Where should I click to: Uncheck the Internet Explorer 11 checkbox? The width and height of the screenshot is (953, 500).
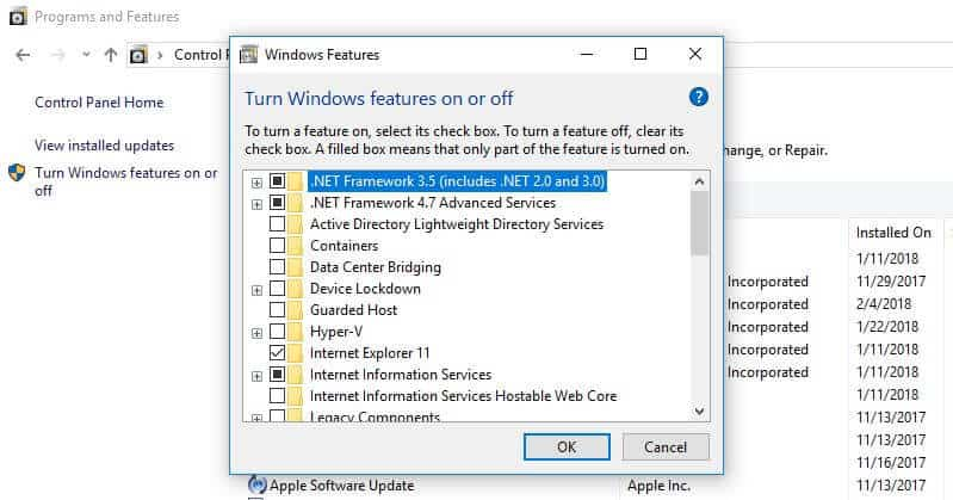(278, 353)
